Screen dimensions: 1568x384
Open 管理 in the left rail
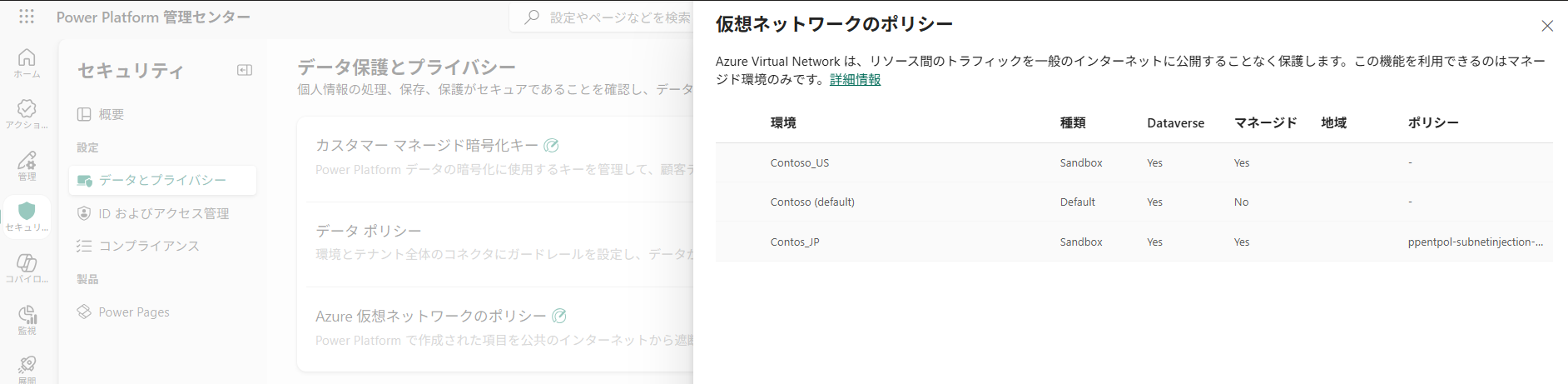[x=27, y=166]
